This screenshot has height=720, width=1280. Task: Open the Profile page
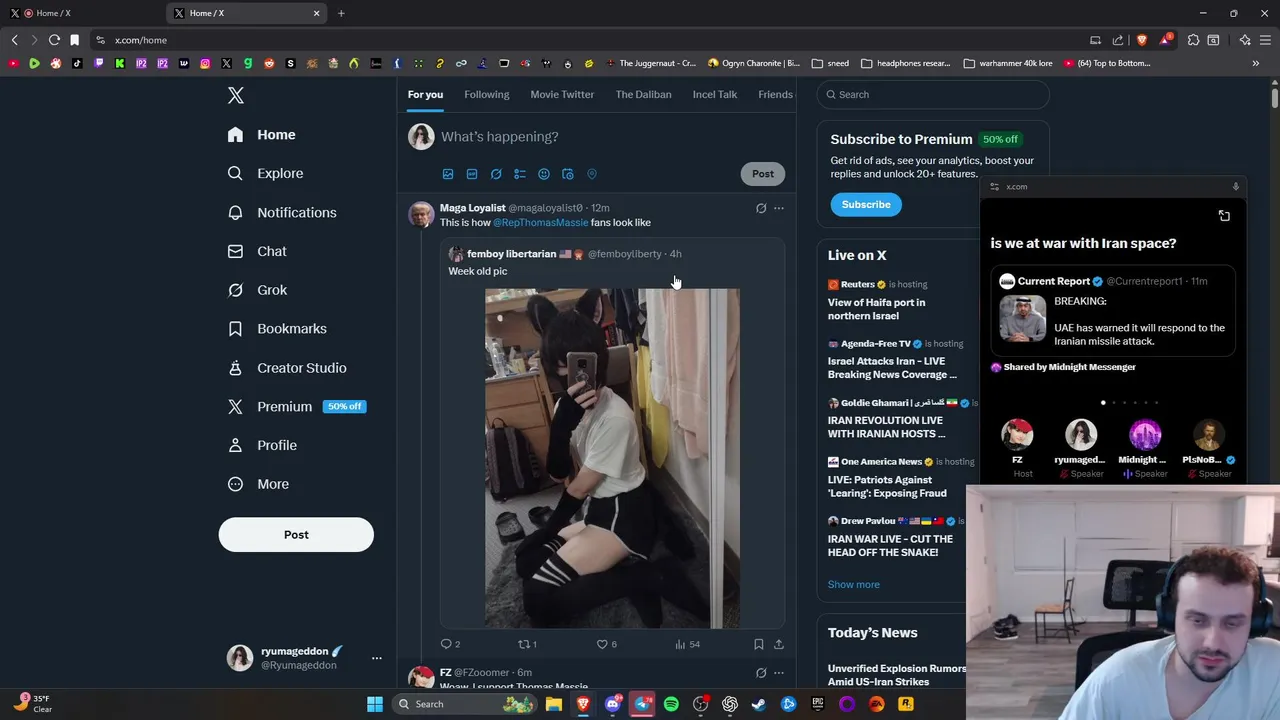pos(262,445)
